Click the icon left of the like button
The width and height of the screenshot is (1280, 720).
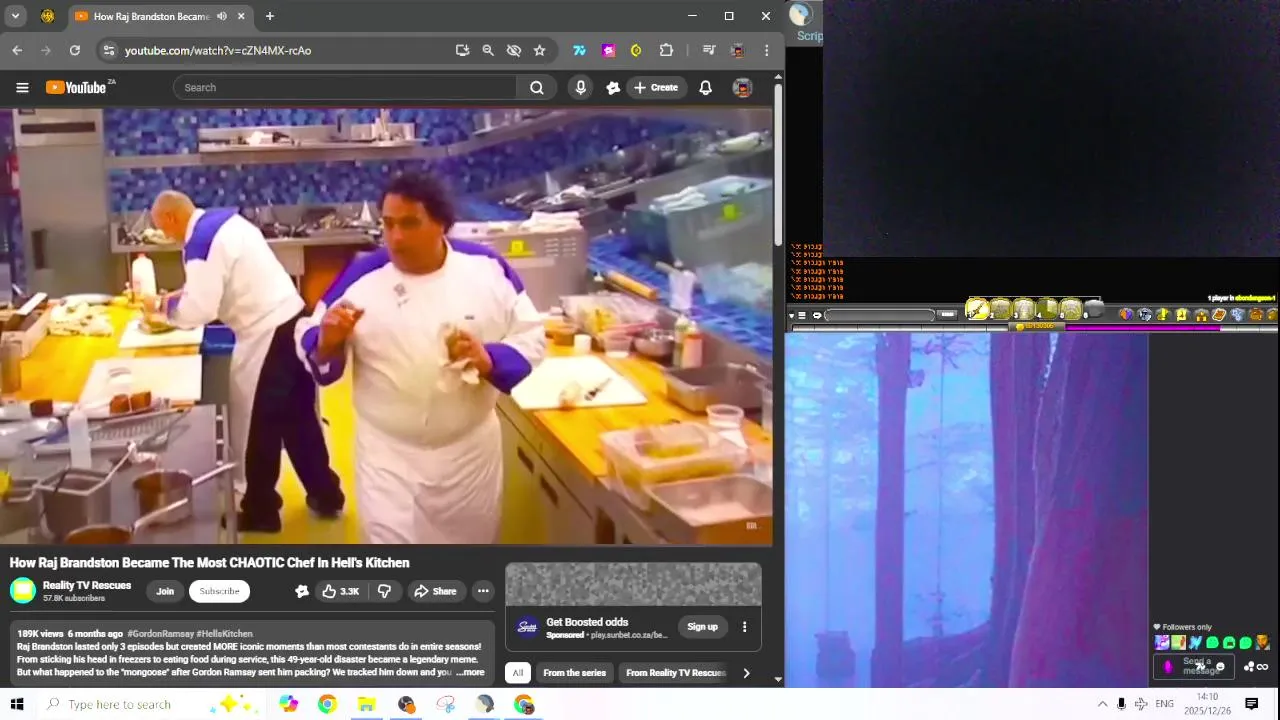click(x=302, y=591)
